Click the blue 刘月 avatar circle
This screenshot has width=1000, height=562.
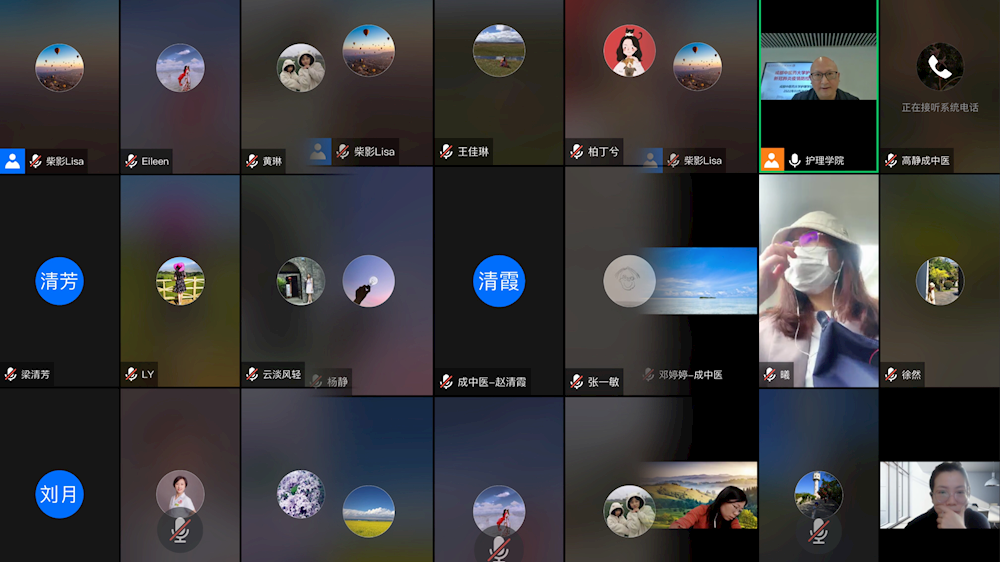[59, 494]
